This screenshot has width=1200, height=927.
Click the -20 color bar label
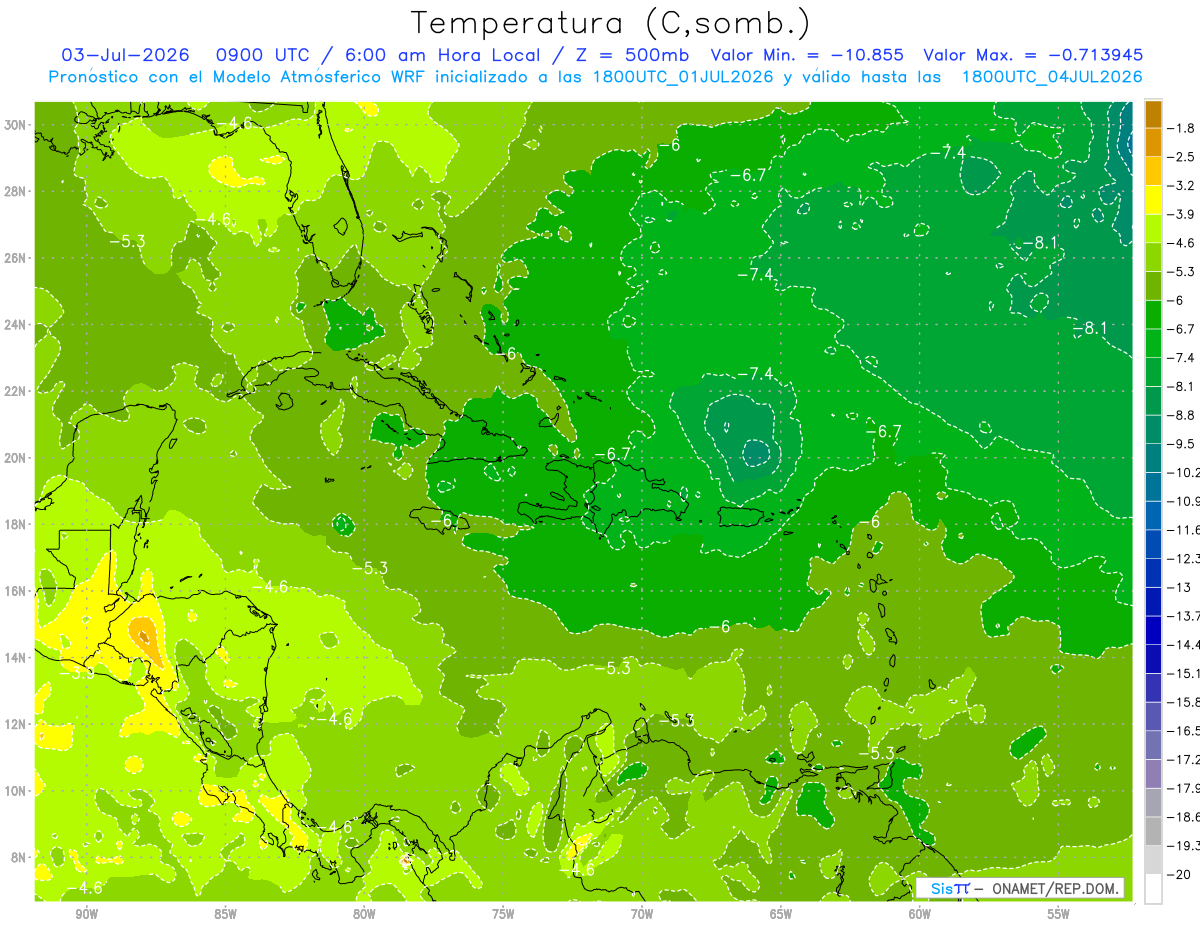click(x=1181, y=875)
